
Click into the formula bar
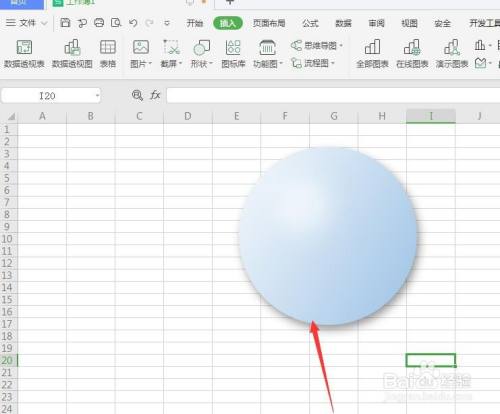333,96
